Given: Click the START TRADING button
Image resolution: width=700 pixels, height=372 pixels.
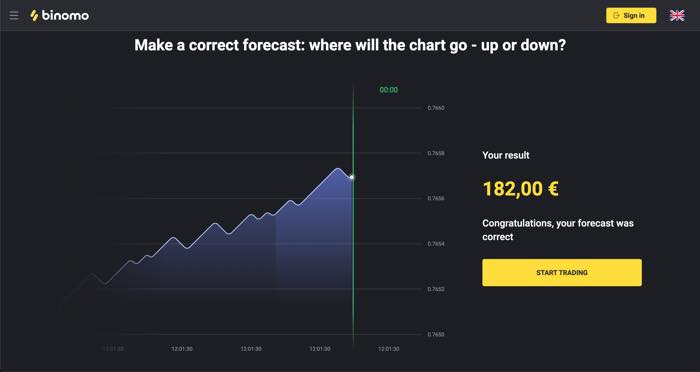Looking at the screenshot, I should click(562, 272).
